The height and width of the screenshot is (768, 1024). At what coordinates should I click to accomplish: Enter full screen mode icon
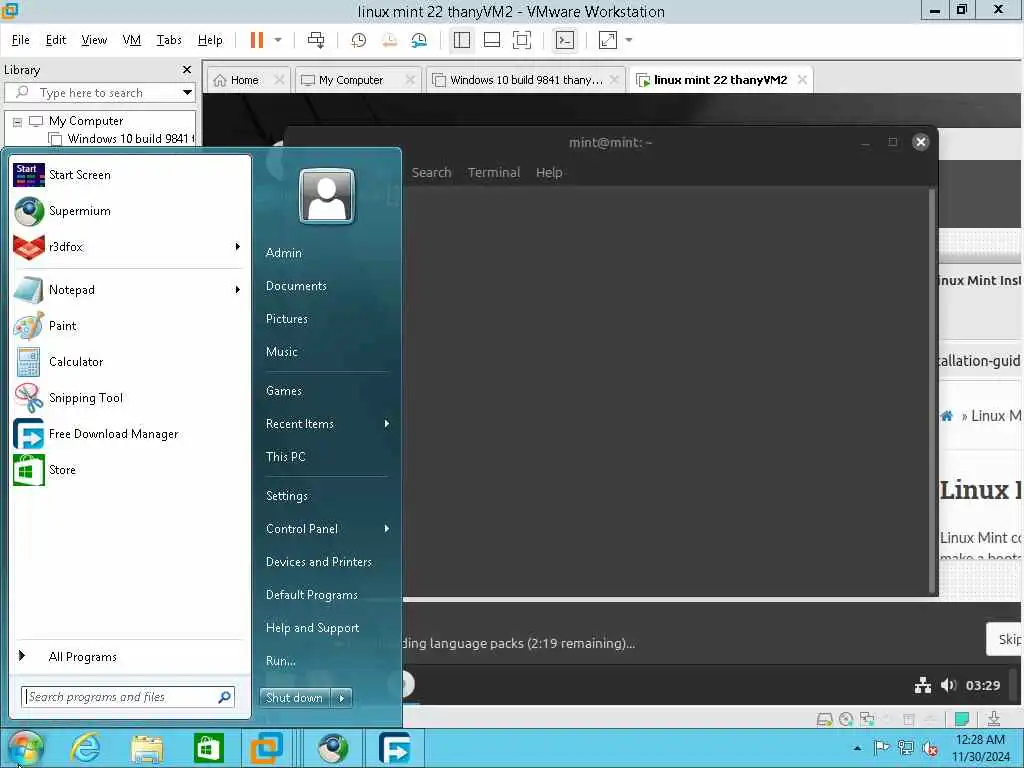pyautogui.click(x=522, y=40)
